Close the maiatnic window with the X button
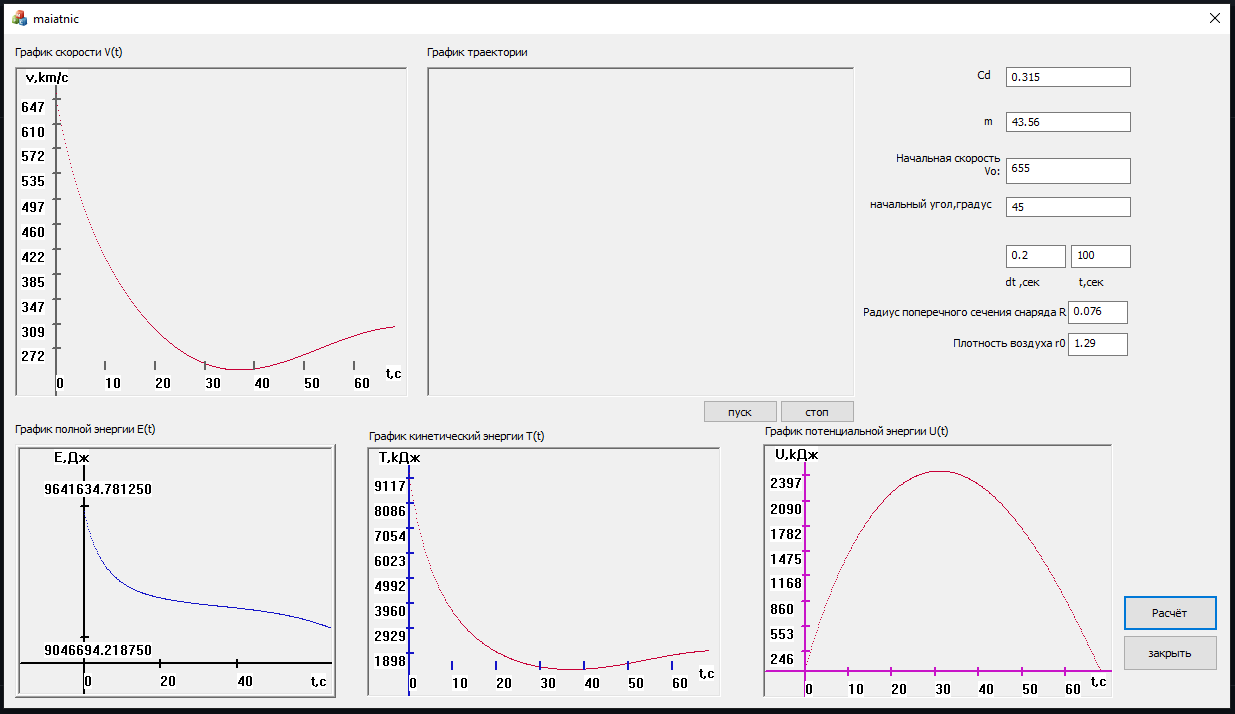This screenshot has height=714, width=1235. click(x=1215, y=17)
